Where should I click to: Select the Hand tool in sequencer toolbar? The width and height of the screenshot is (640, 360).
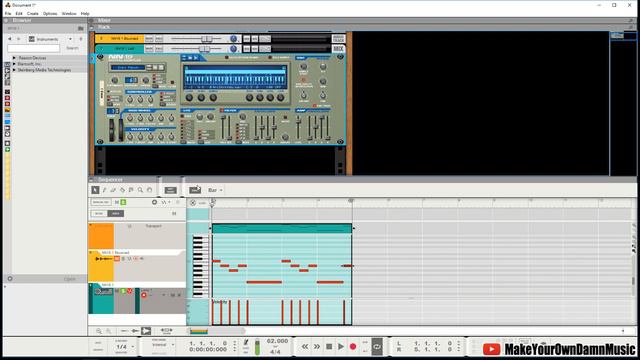[x=149, y=190]
